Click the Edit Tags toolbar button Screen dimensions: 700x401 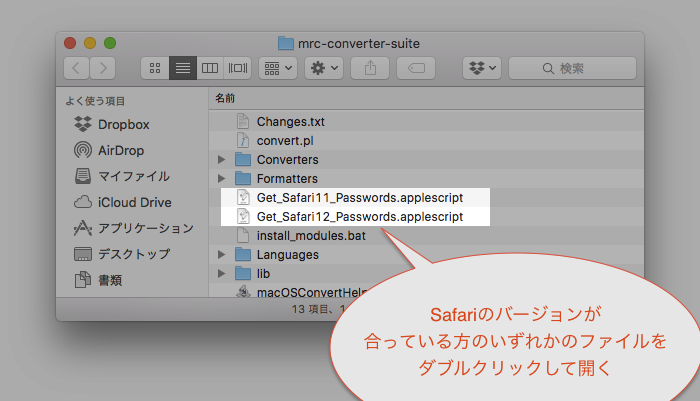(415, 68)
